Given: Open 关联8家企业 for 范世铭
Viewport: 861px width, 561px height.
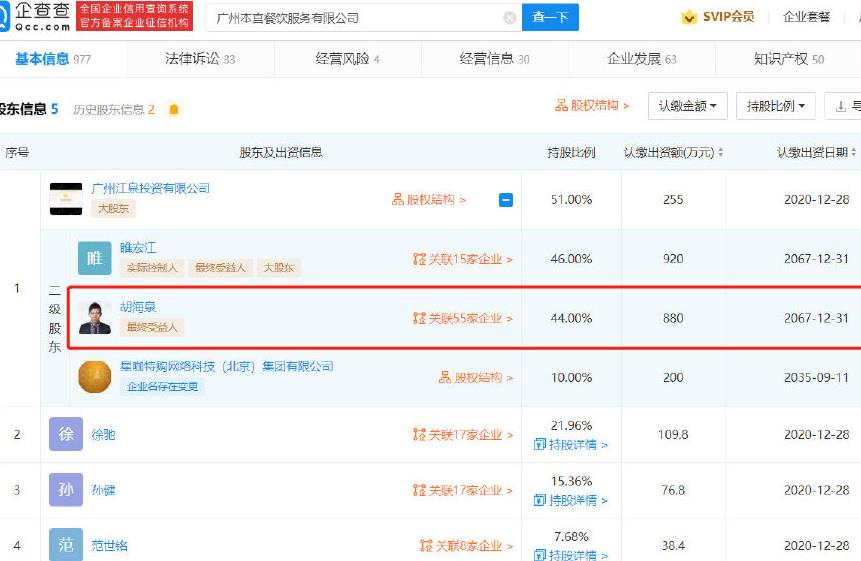Looking at the screenshot, I should pyautogui.click(x=466, y=546).
